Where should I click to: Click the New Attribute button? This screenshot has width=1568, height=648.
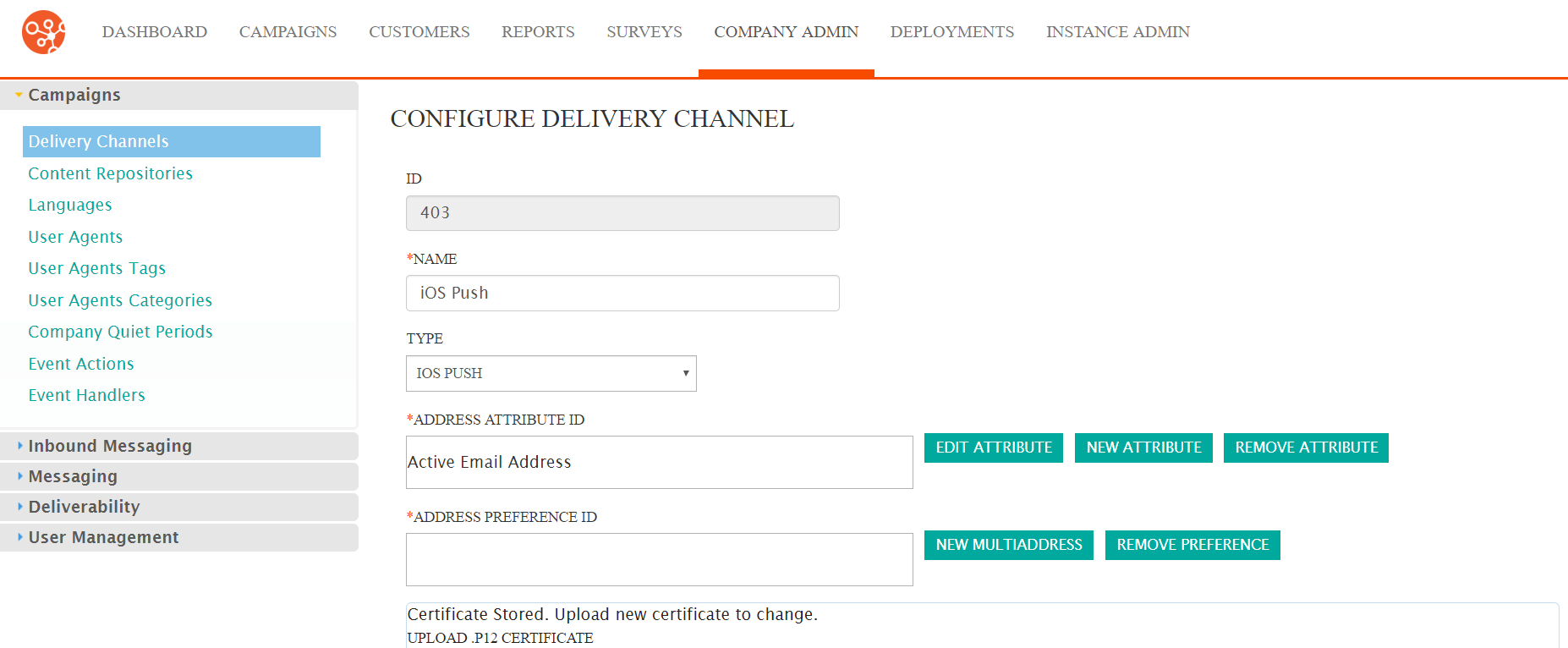tap(1143, 448)
